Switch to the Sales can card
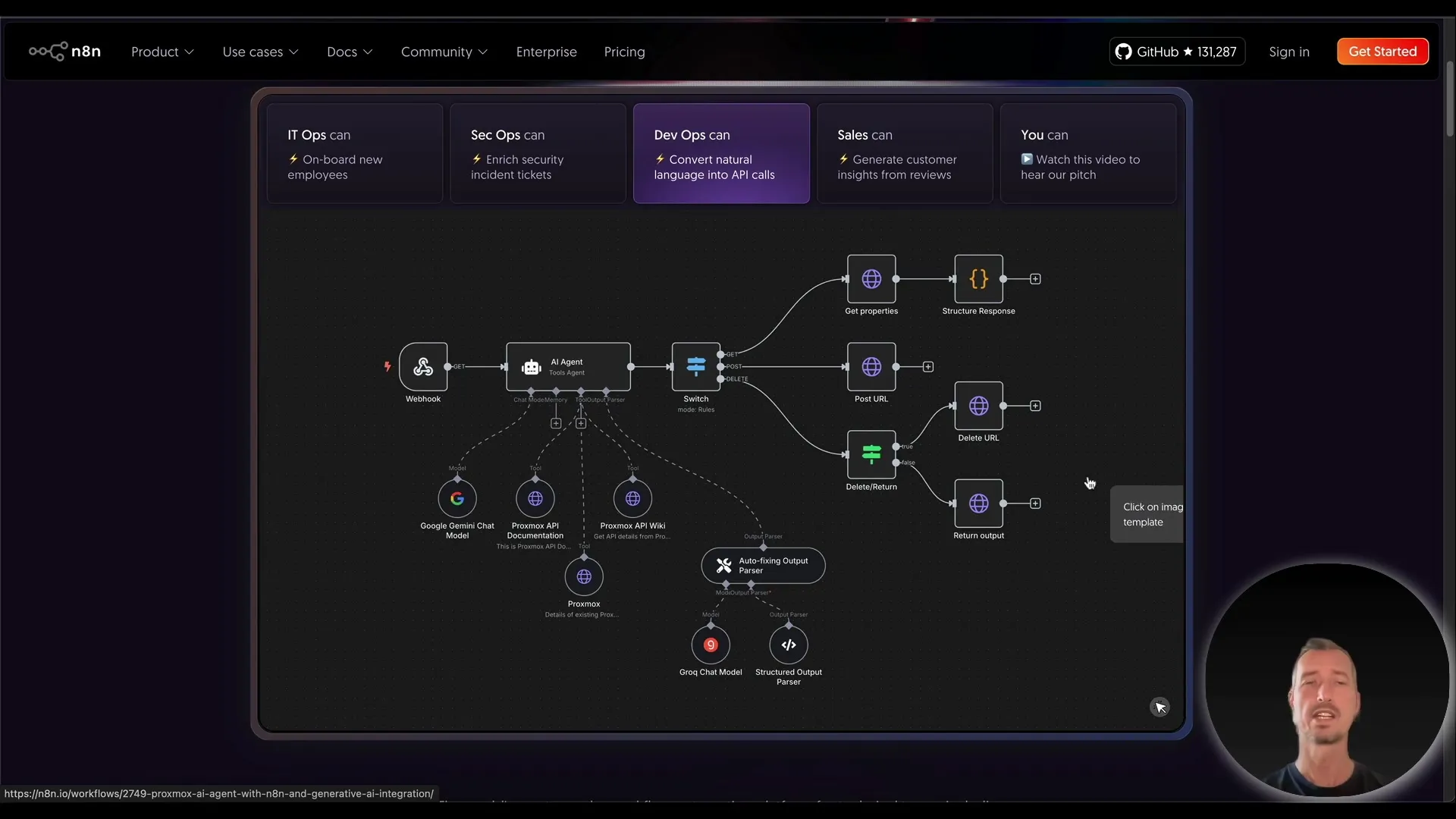 [904, 153]
